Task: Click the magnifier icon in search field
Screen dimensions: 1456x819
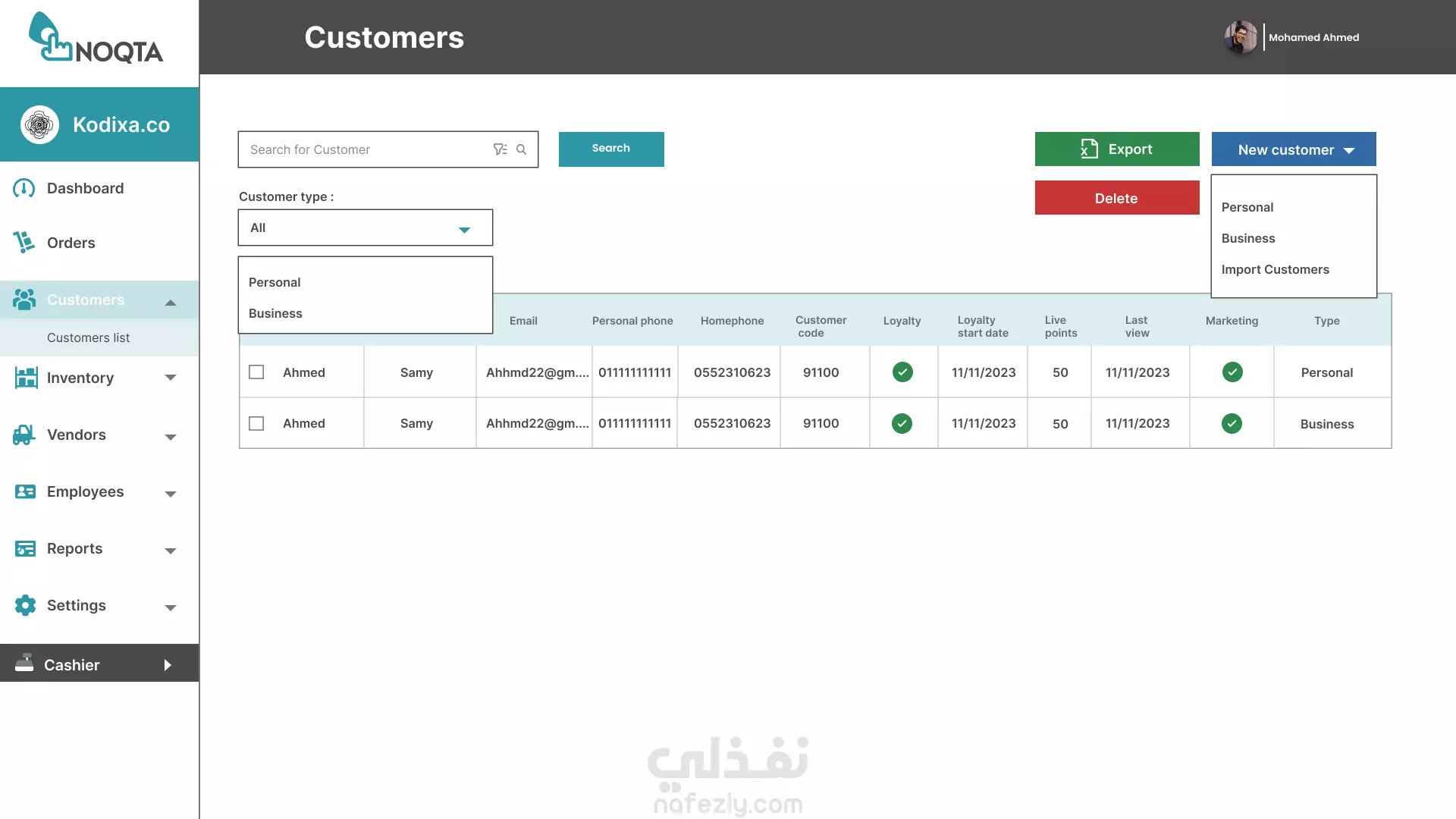Action: point(522,149)
